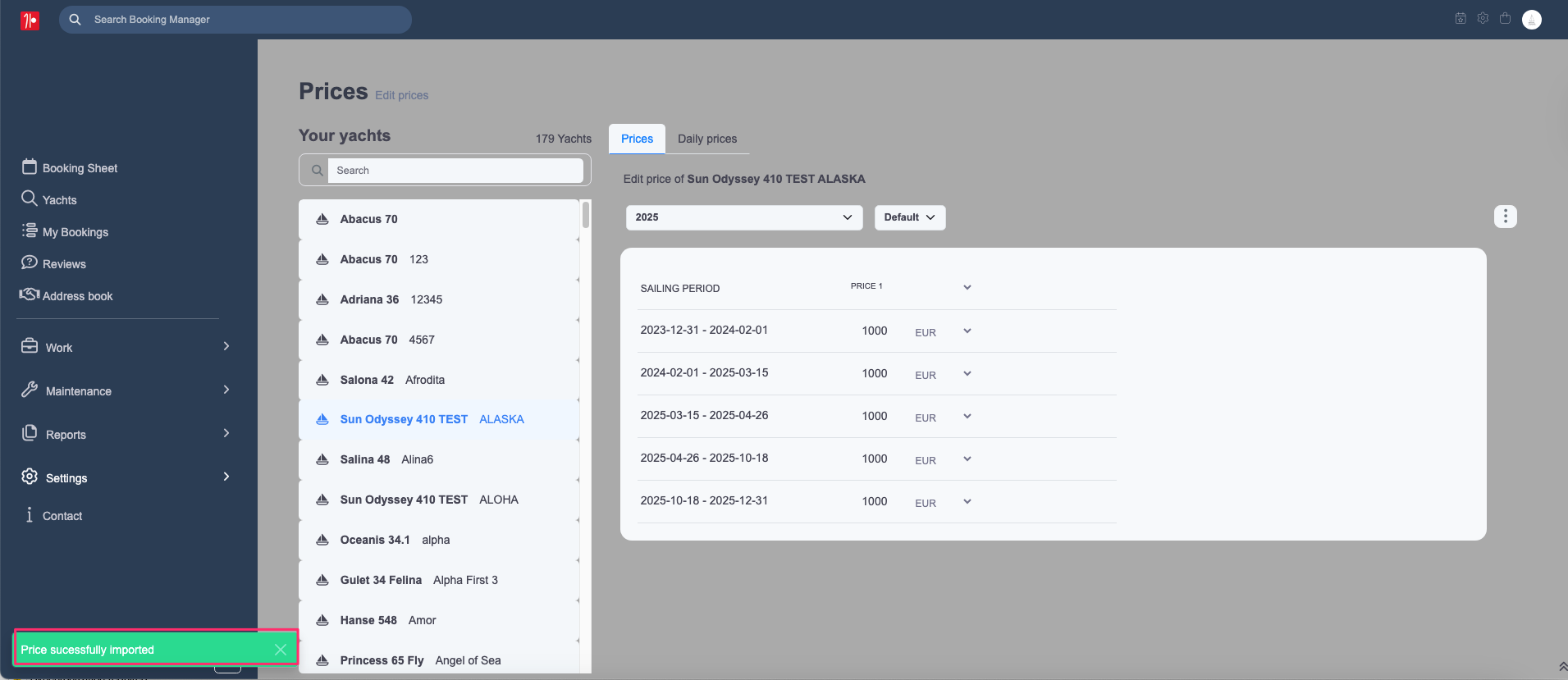This screenshot has height=680, width=1568.
Task: Click the 1000 price for 2025-03-15 - 2025-04-26
Action: [x=874, y=417]
